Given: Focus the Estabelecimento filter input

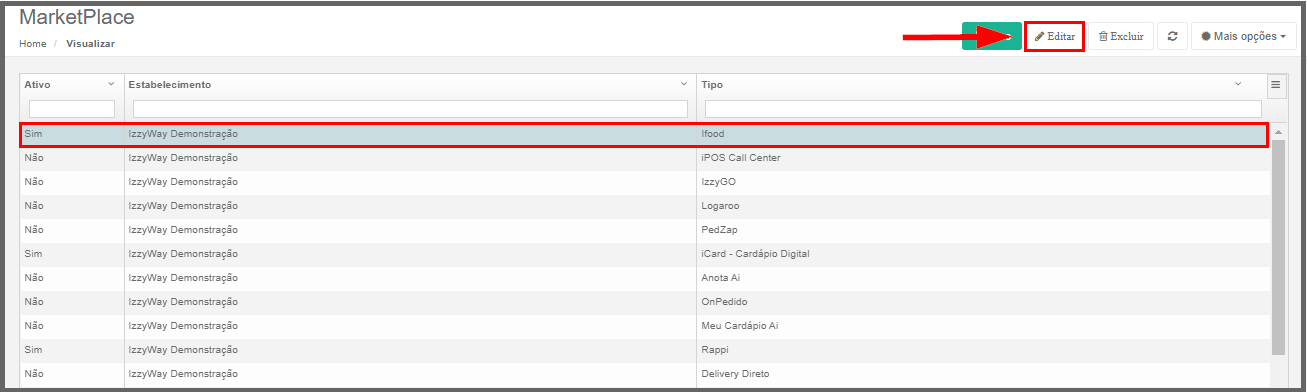Looking at the screenshot, I should pos(410,108).
